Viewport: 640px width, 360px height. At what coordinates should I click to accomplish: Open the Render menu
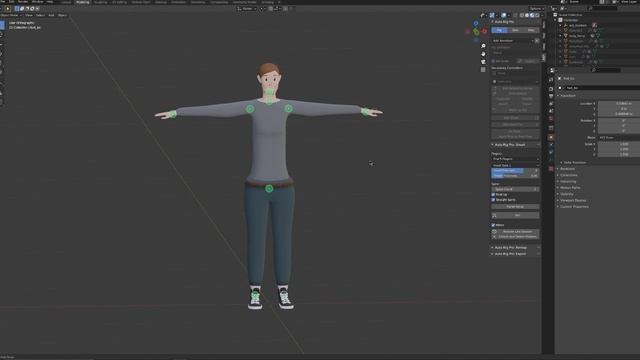[22, 2]
